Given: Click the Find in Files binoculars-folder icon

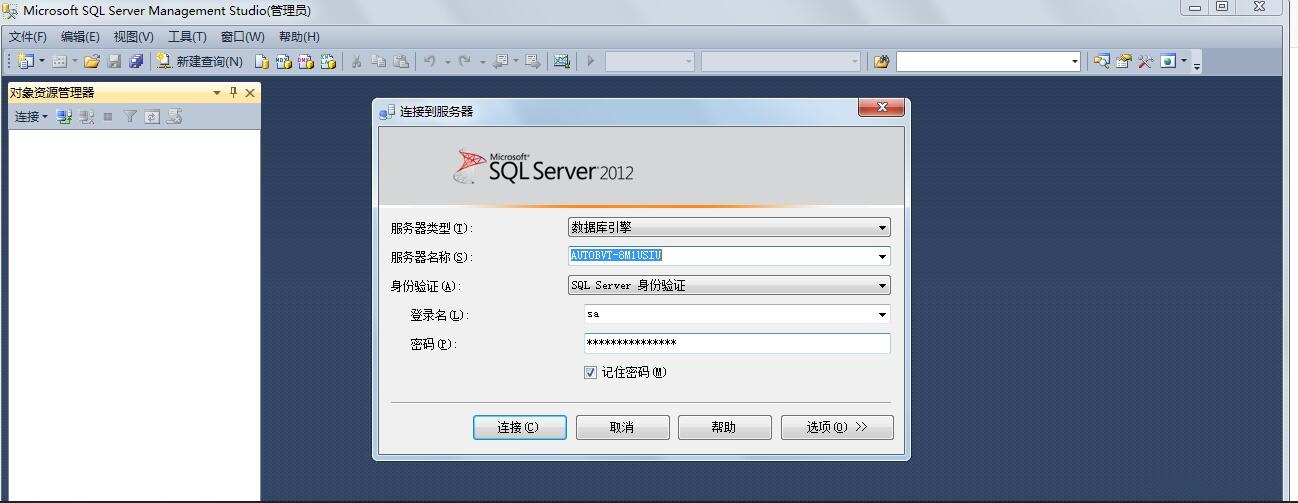Looking at the screenshot, I should tap(881, 61).
